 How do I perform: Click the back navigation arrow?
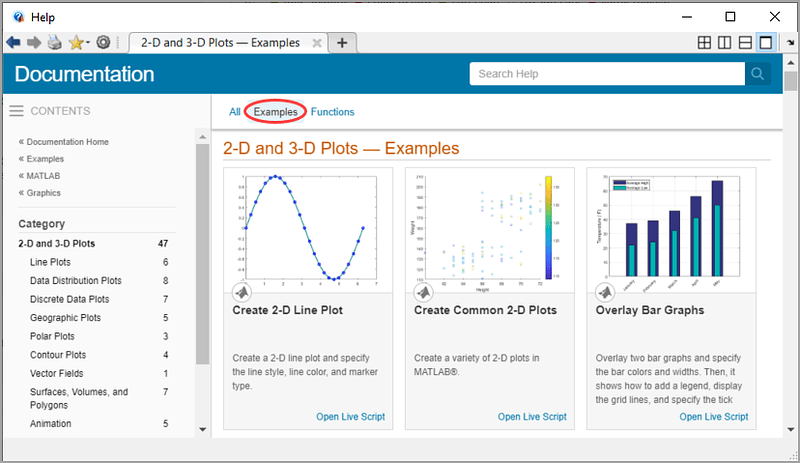[x=13, y=43]
